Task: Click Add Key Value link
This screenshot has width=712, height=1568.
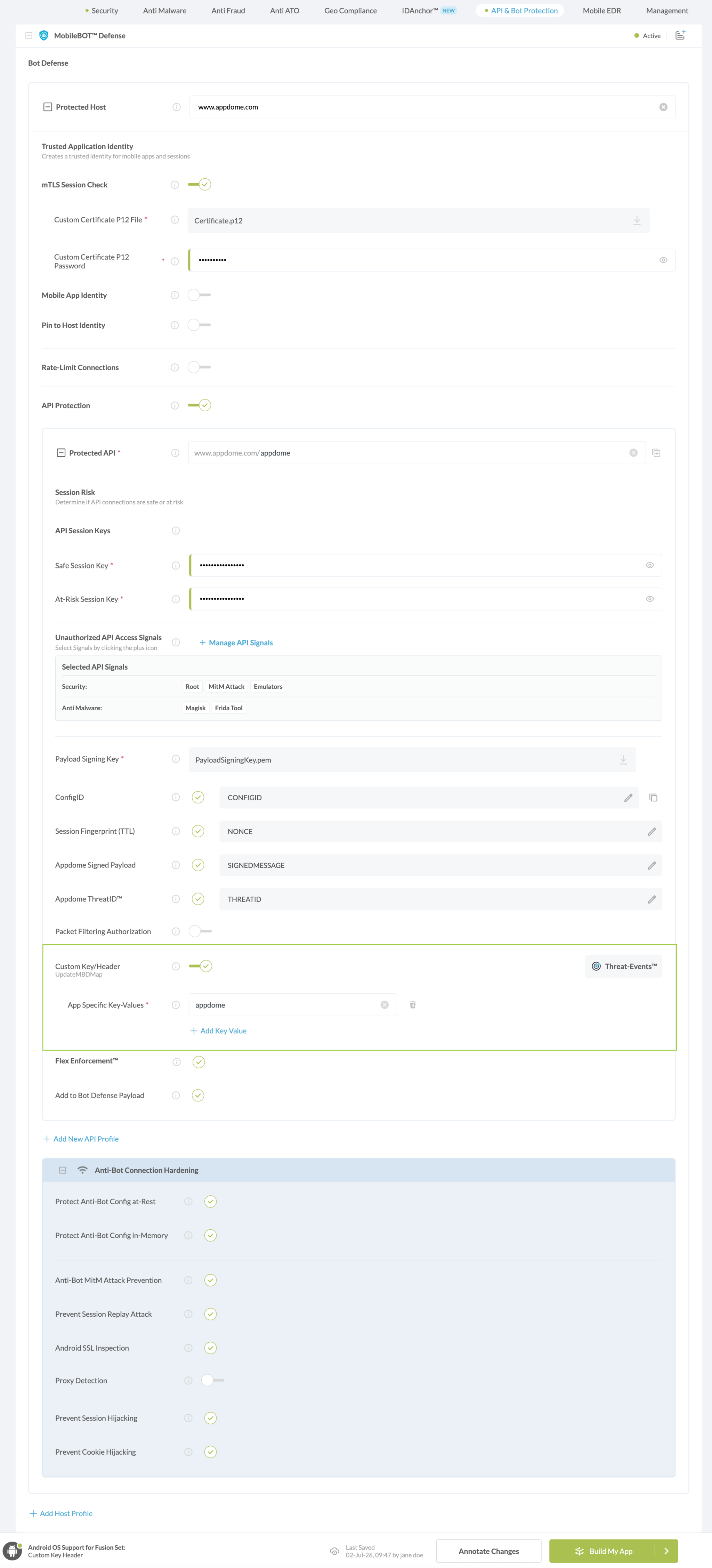Action: click(x=218, y=1030)
